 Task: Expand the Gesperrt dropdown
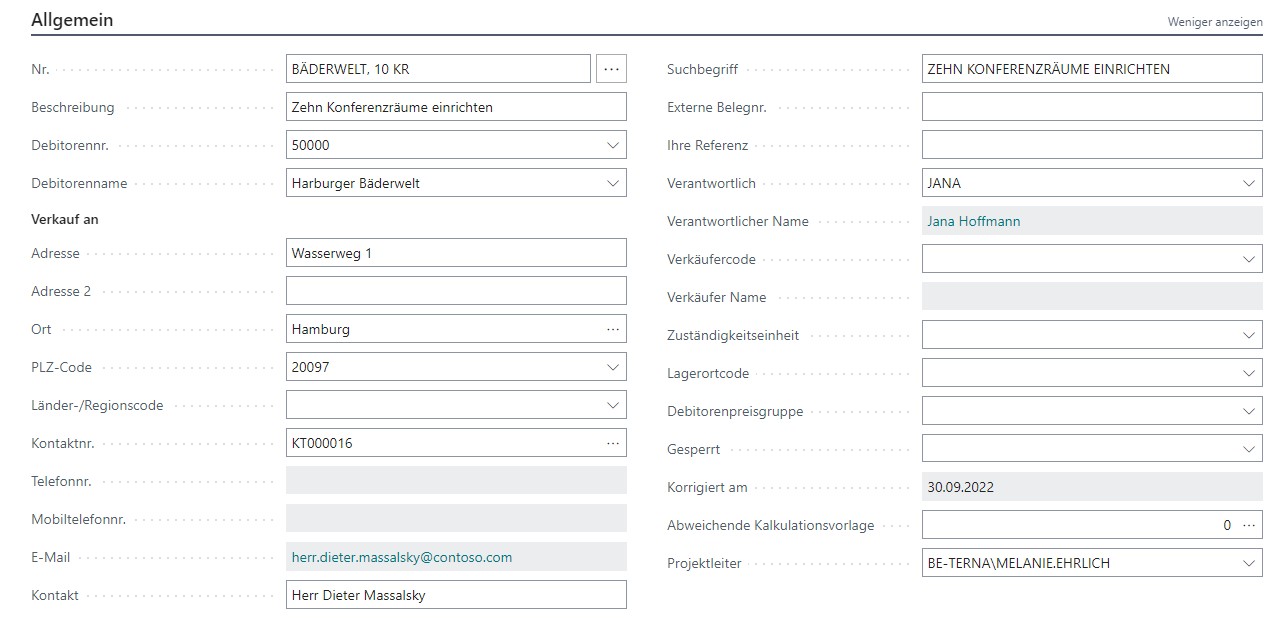1248,449
